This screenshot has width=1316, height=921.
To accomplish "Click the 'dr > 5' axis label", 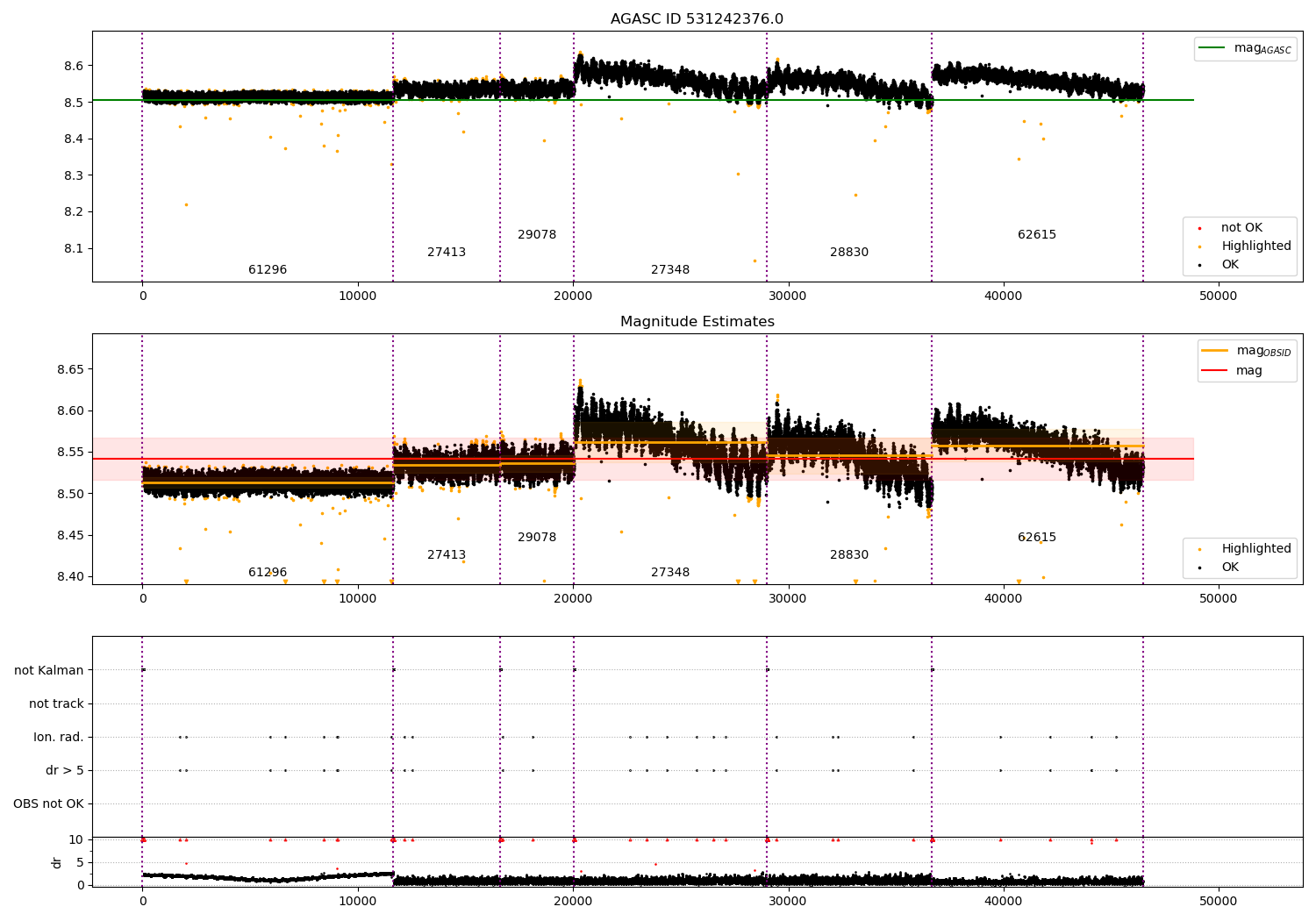I will point(65,771).
